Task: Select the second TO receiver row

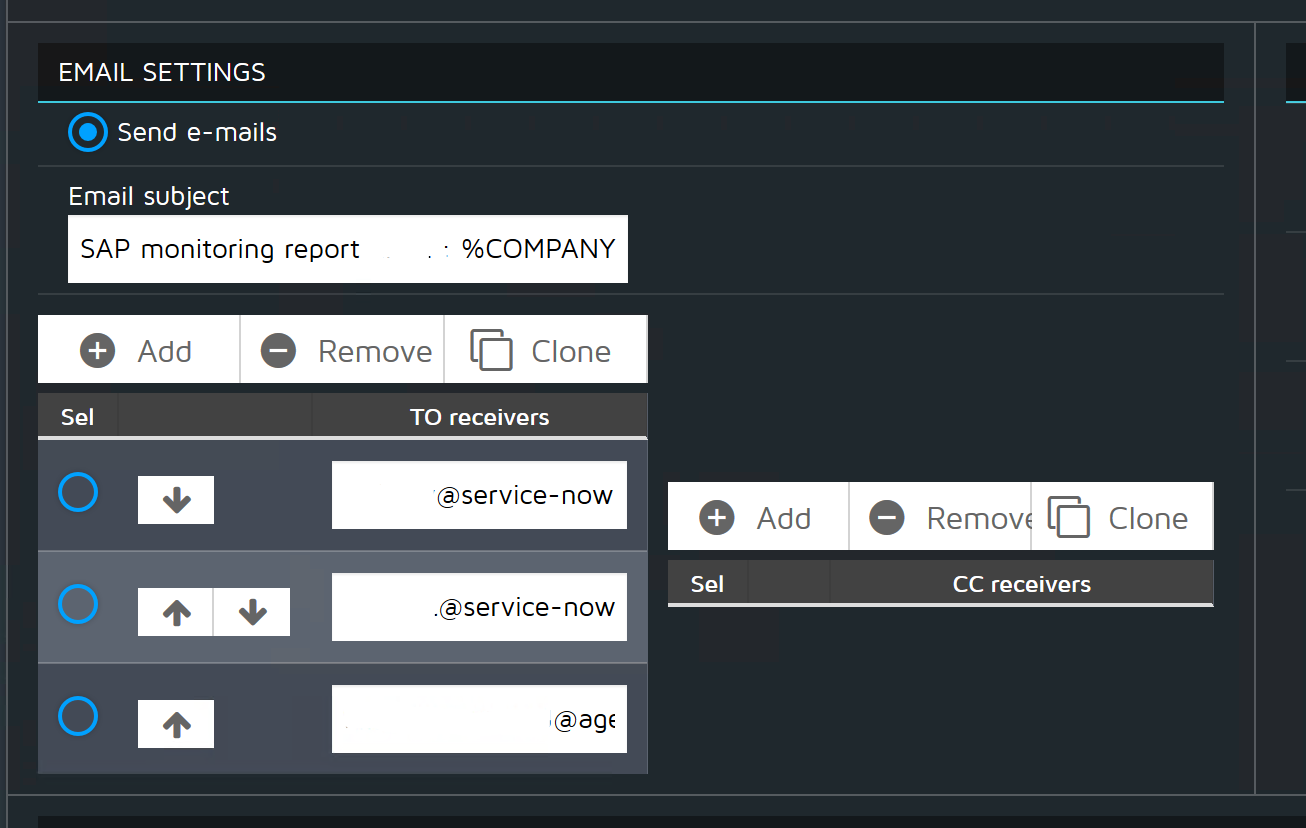Action: pos(78,605)
